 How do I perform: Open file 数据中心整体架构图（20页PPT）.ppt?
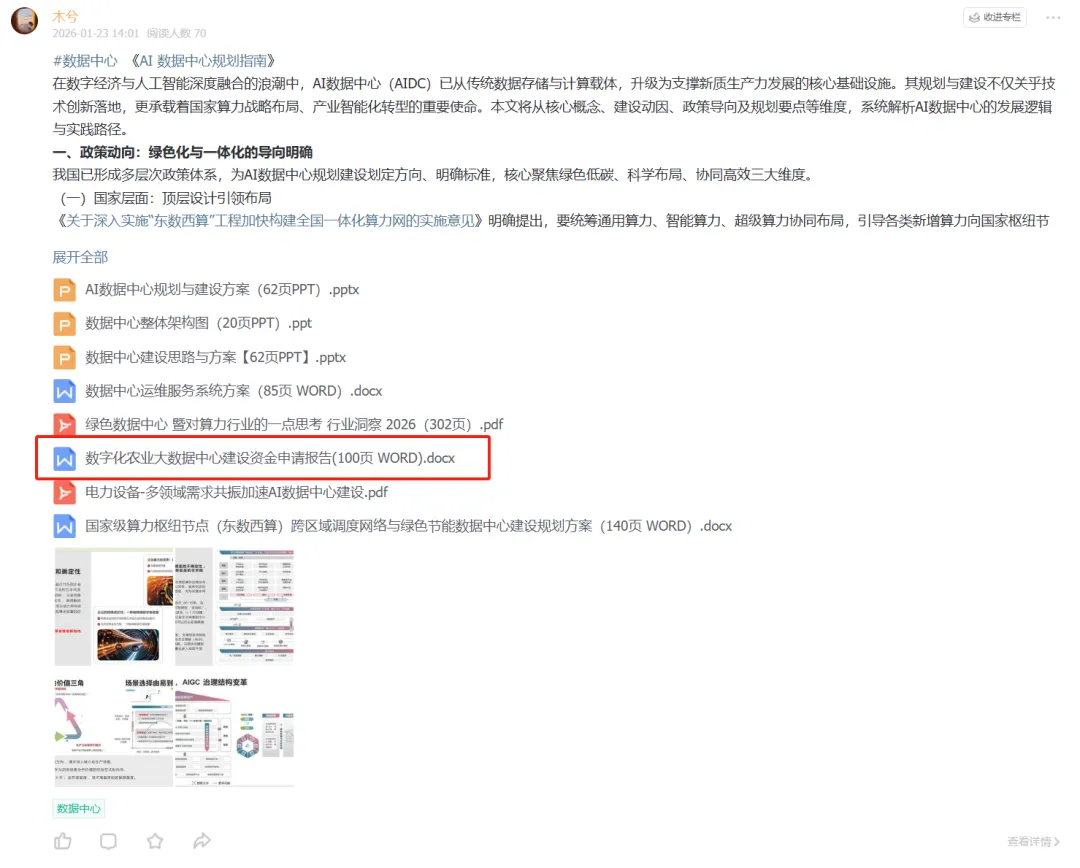[198, 324]
